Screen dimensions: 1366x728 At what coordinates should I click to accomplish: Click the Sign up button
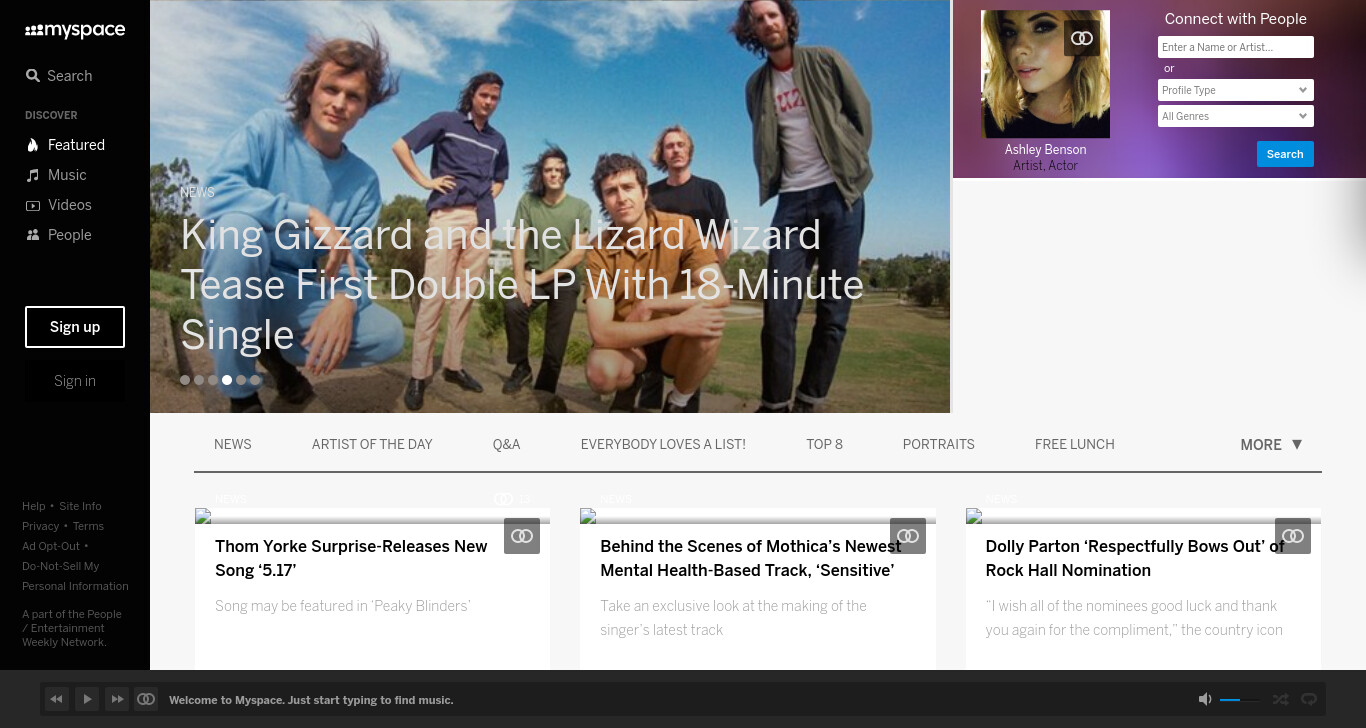pos(75,327)
